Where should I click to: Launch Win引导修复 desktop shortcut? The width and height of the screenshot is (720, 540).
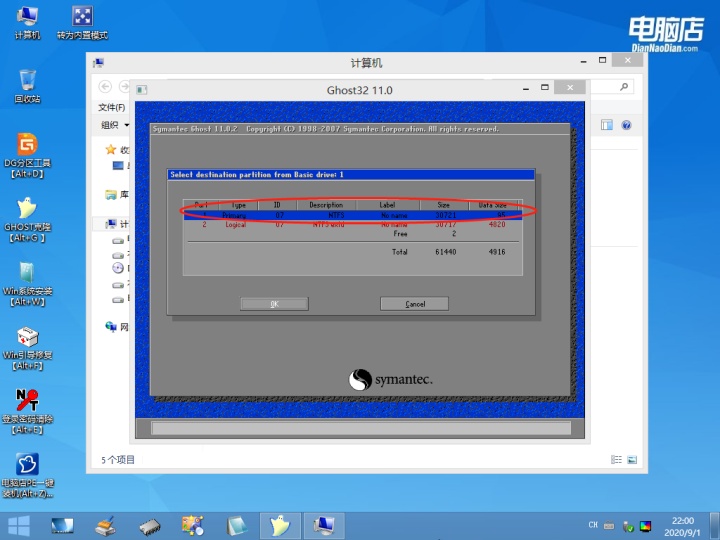(27, 348)
